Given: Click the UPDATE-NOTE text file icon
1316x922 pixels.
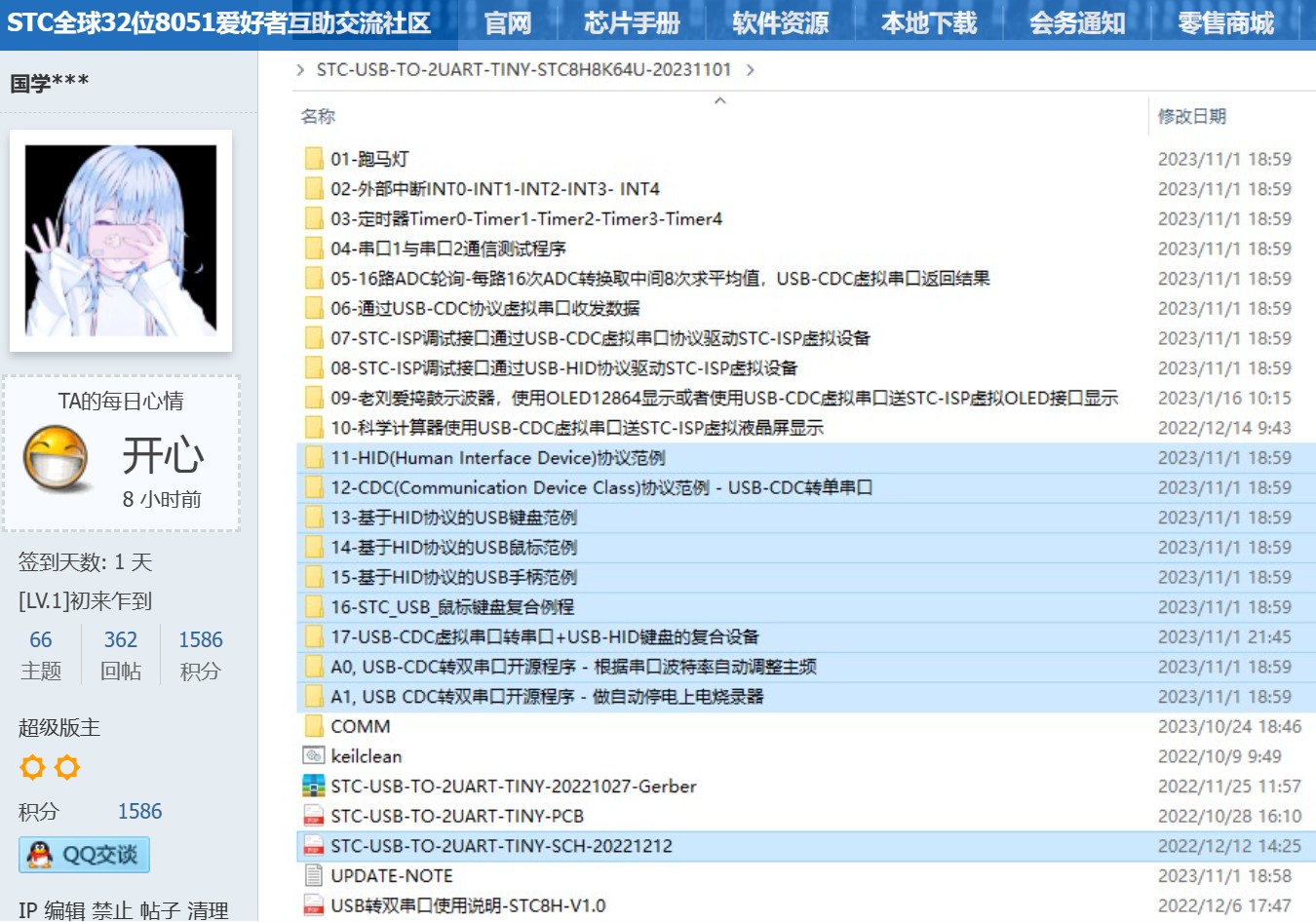Looking at the screenshot, I should pyautogui.click(x=314, y=876).
